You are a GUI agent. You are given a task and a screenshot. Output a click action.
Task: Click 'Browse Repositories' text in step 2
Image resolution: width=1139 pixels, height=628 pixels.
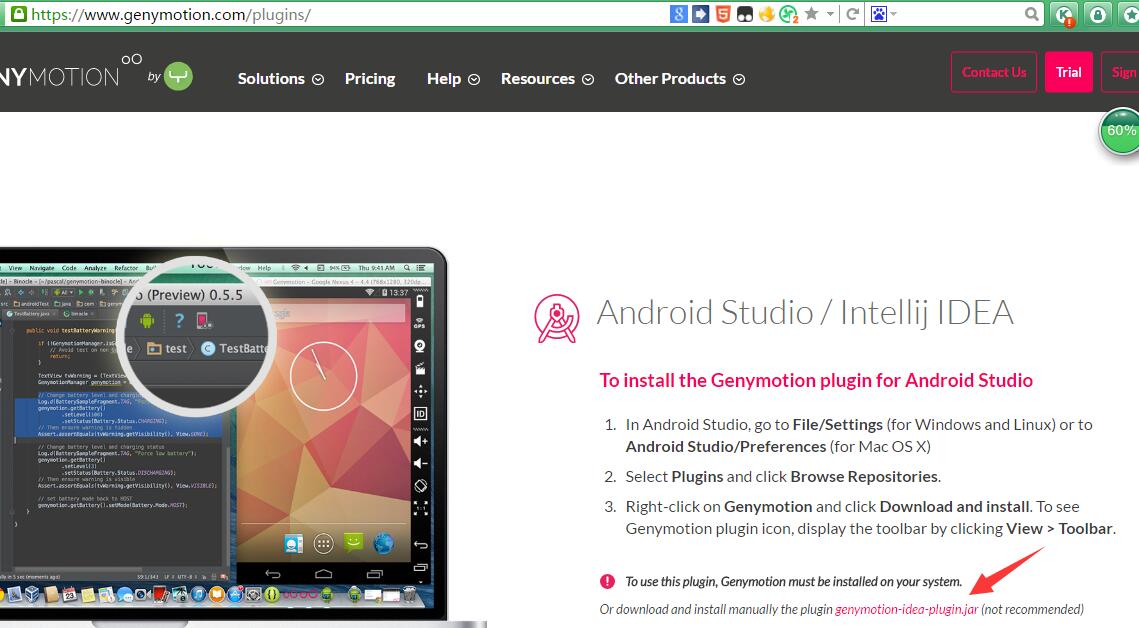(864, 477)
